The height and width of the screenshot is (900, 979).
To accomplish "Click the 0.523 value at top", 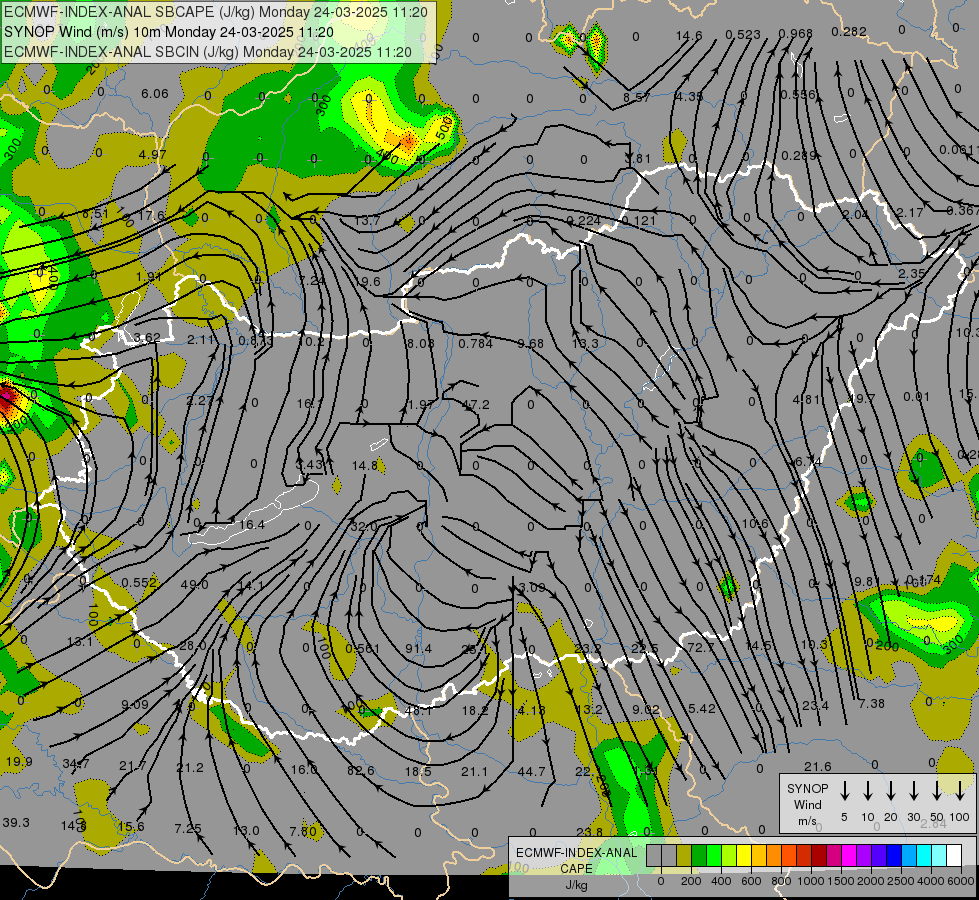I will 743,35.
